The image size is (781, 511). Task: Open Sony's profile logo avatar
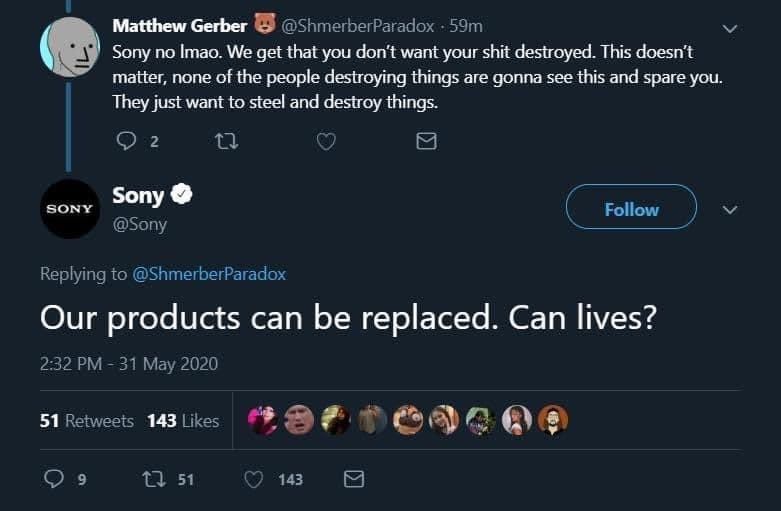70,209
